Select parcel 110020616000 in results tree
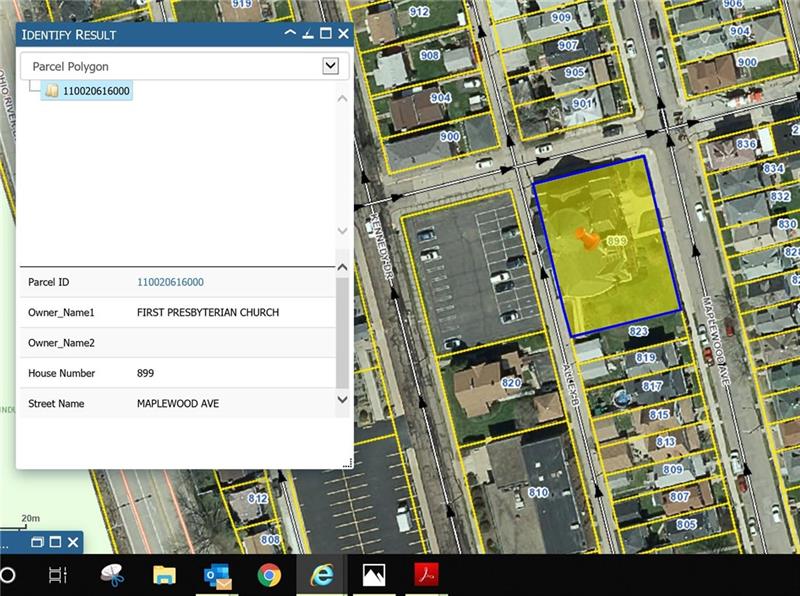This screenshot has width=800, height=596. [x=96, y=92]
